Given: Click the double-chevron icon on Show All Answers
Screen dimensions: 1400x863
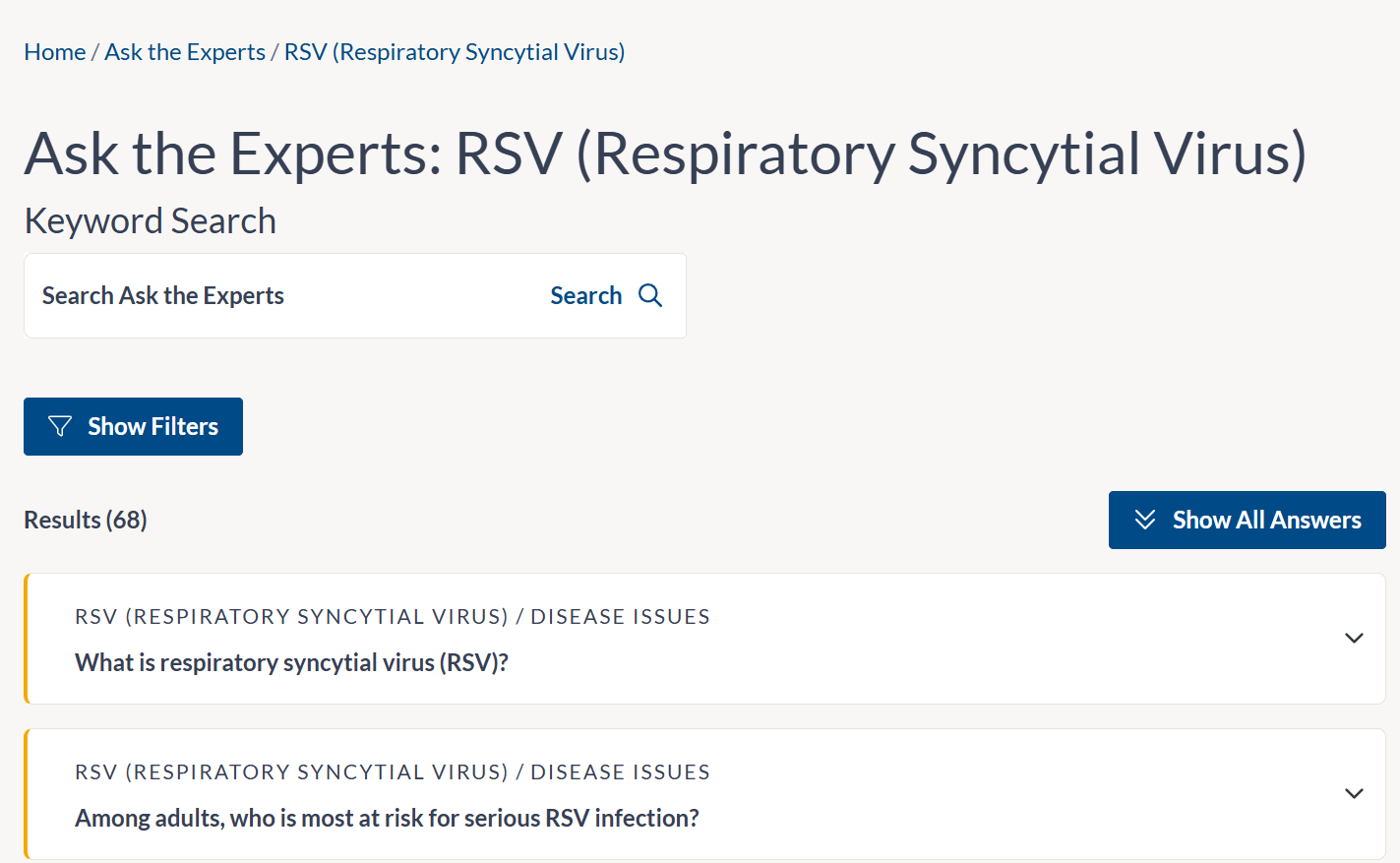Looking at the screenshot, I should (x=1144, y=520).
